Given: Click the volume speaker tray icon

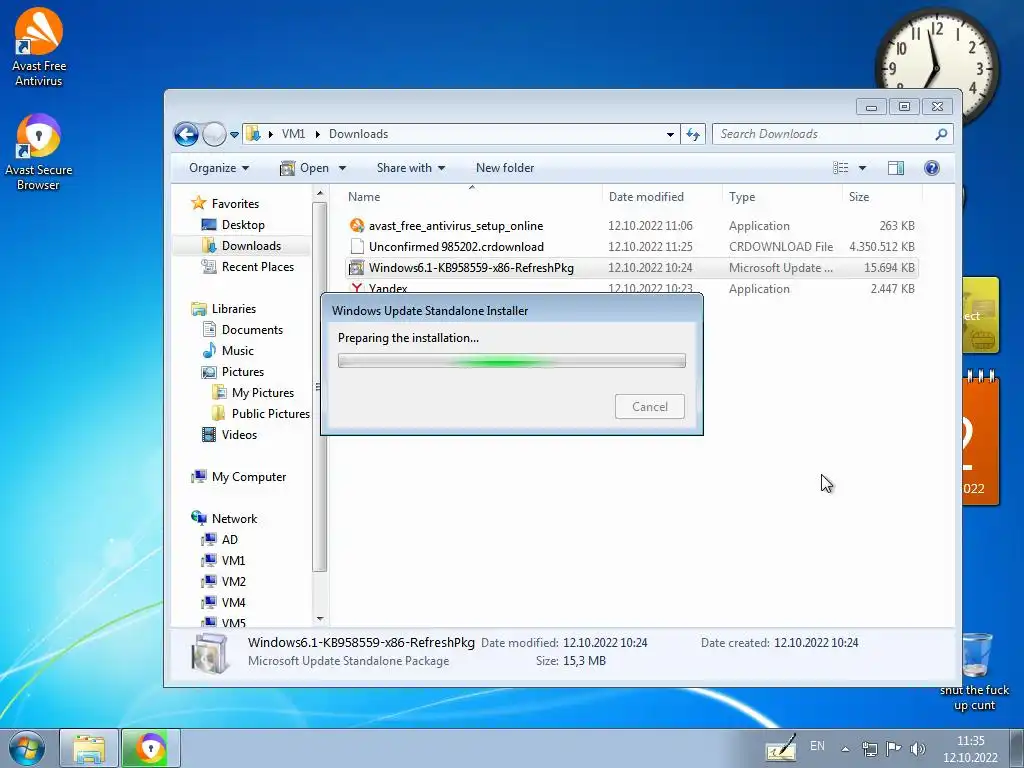Looking at the screenshot, I should [918, 749].
